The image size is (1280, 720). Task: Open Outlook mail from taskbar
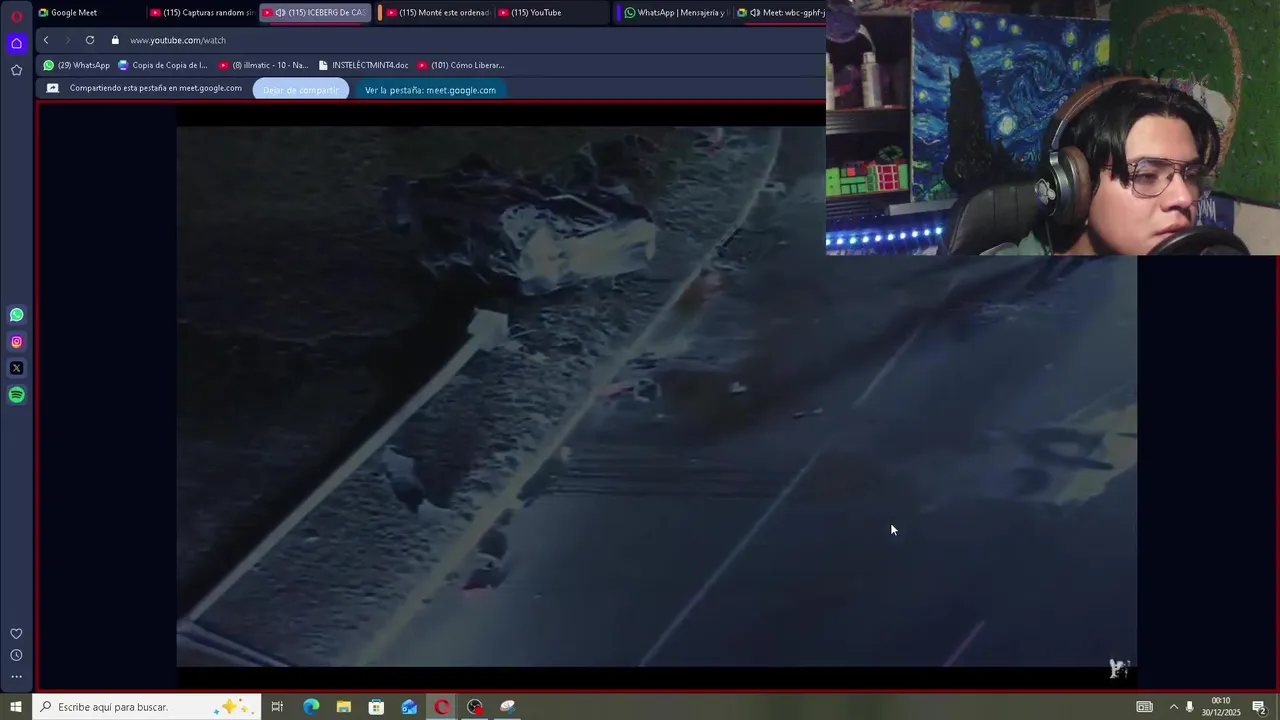point(409,707)
